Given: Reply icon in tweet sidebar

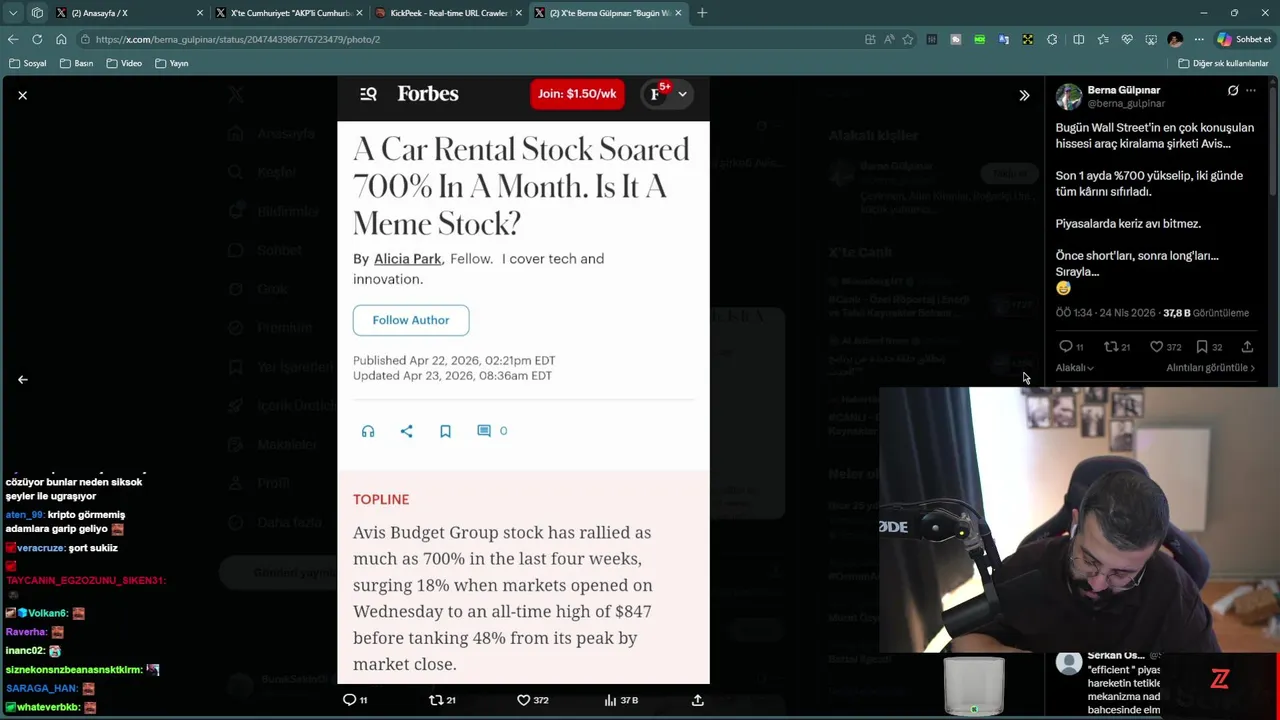Looking at the screenshot, I should tap(1066, 347).
